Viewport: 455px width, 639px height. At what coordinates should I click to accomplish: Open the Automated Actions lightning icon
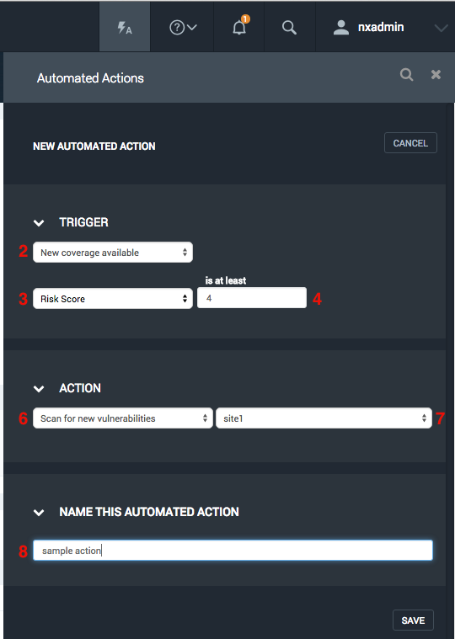(x=125, y=28)
